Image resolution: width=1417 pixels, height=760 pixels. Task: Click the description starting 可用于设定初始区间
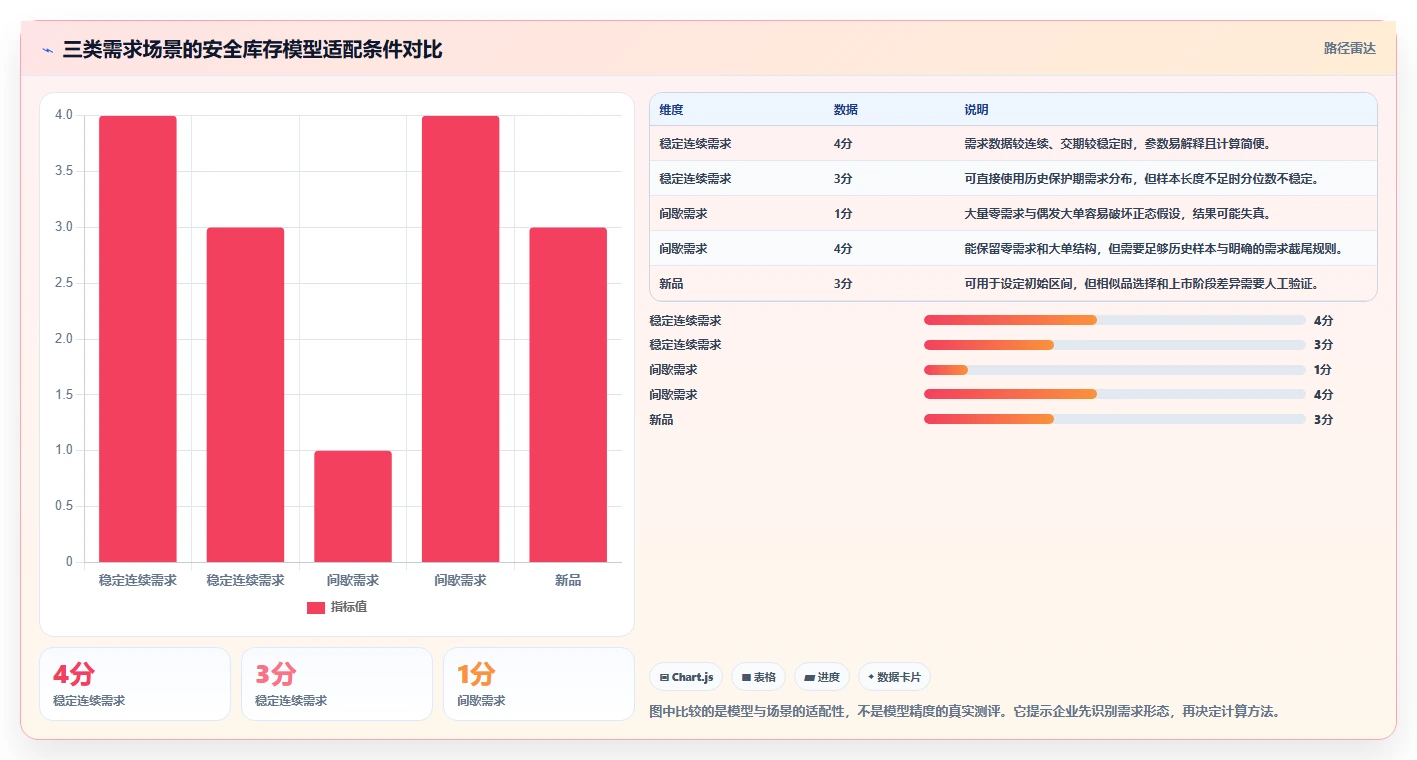point(1143,284)
